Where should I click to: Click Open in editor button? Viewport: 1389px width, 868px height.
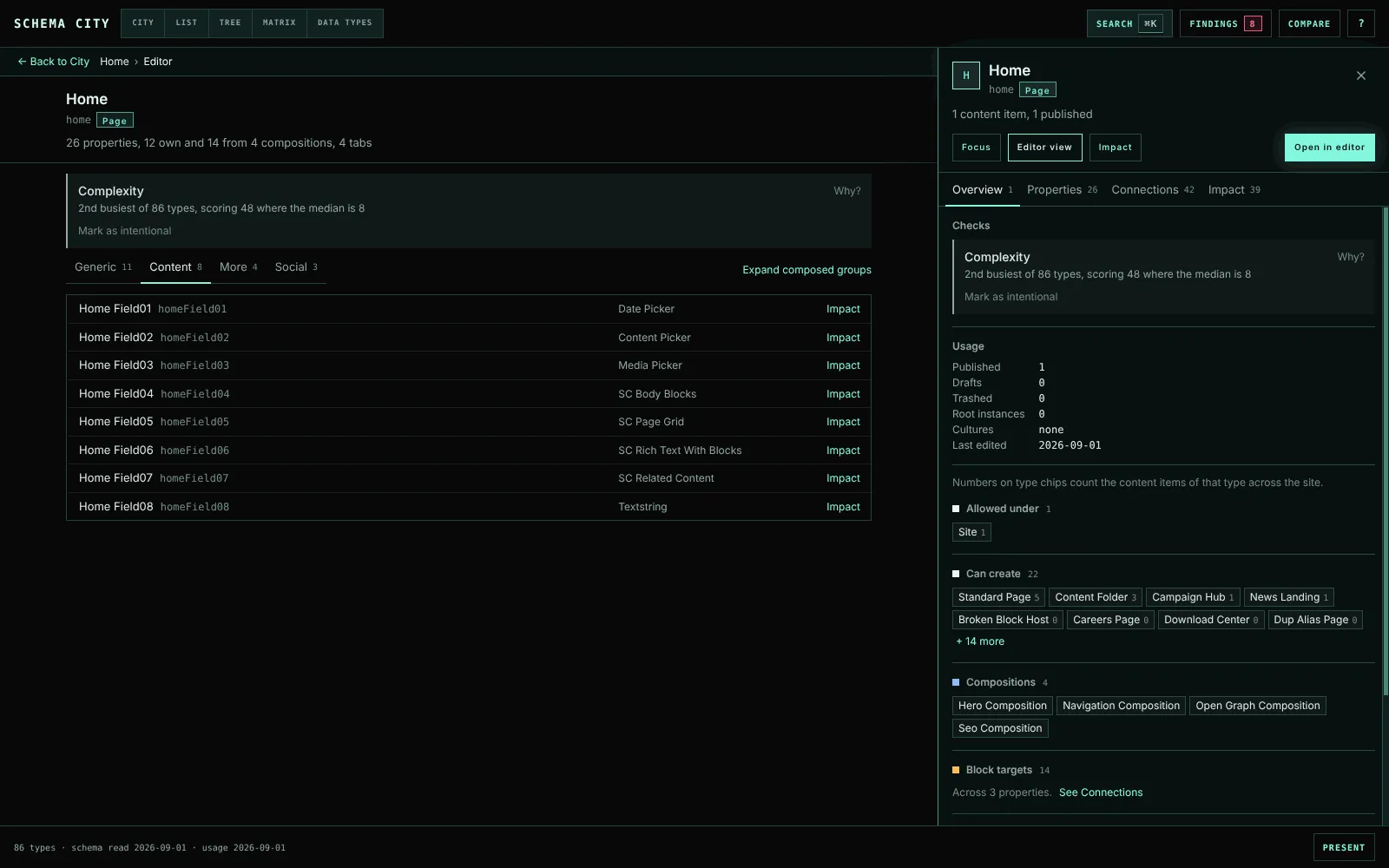1329,148
